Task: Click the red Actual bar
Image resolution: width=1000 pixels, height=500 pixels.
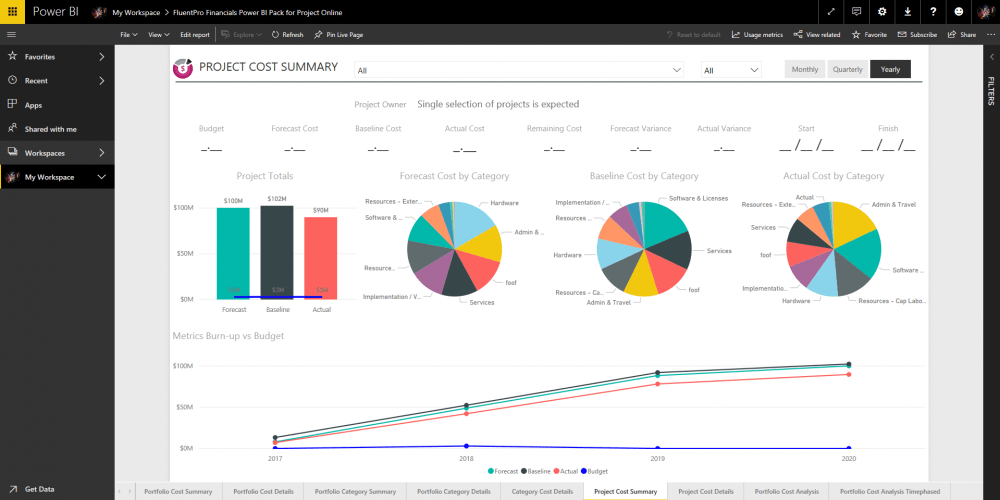Action: click(320, 258)
